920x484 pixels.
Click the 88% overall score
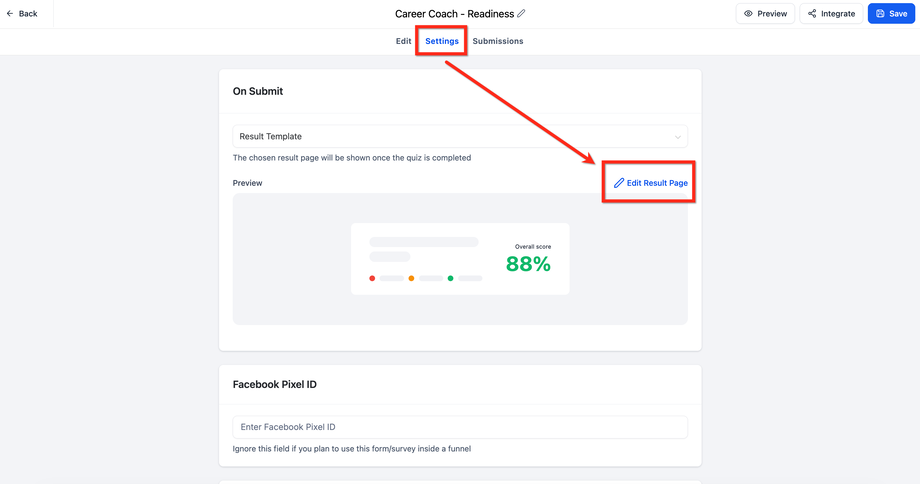(x=528, y=264)
